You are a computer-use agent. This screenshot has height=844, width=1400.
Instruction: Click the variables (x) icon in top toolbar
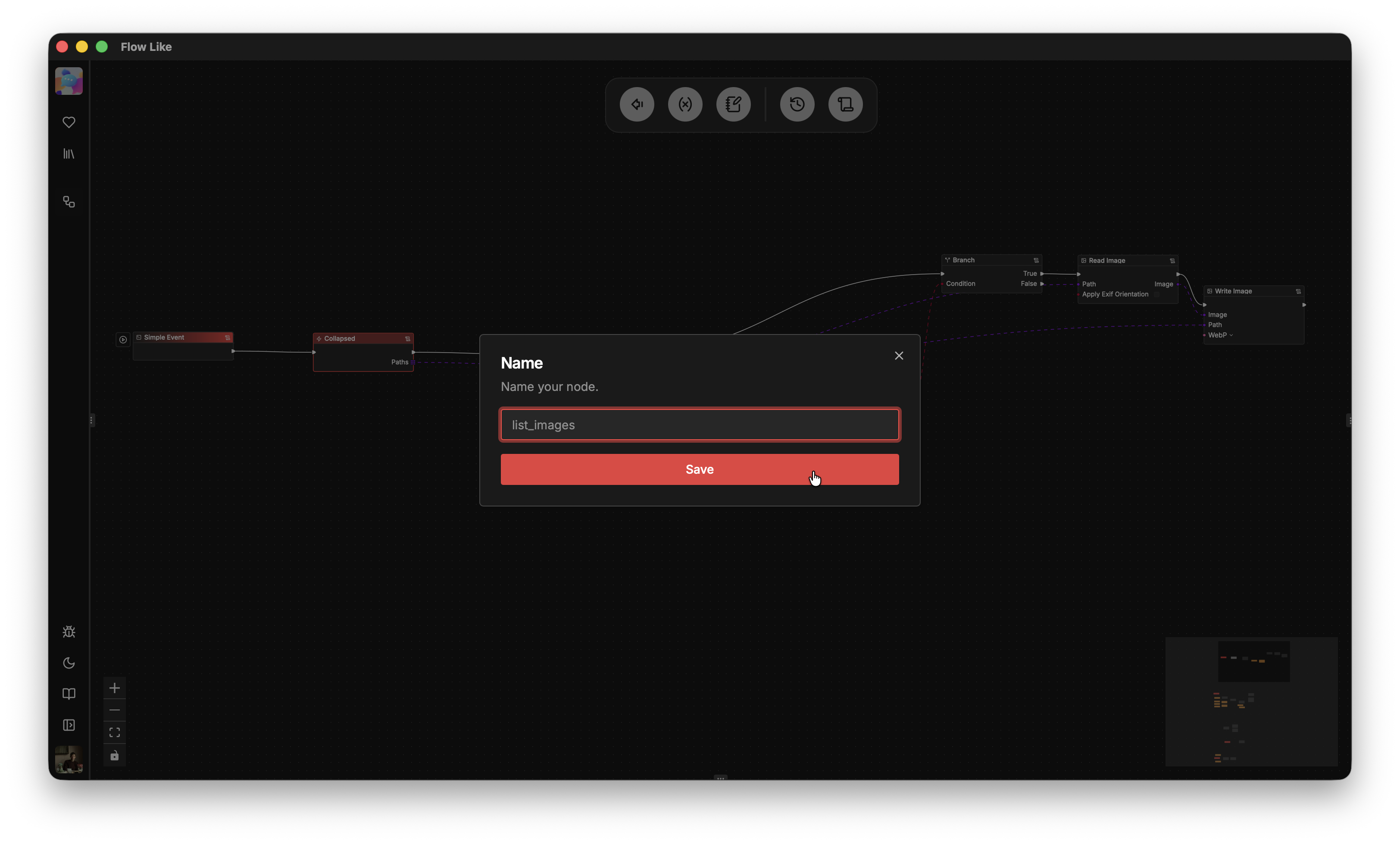685,104
